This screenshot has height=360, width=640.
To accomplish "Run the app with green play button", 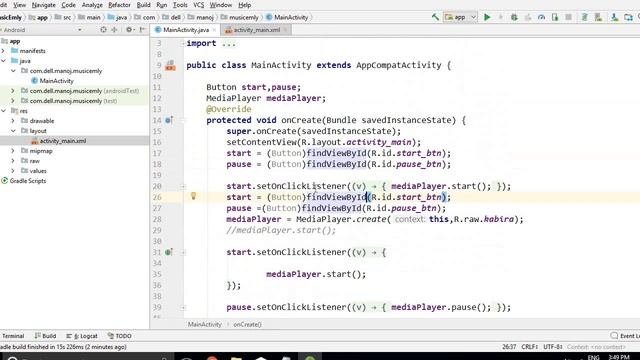I will point(487,17).
